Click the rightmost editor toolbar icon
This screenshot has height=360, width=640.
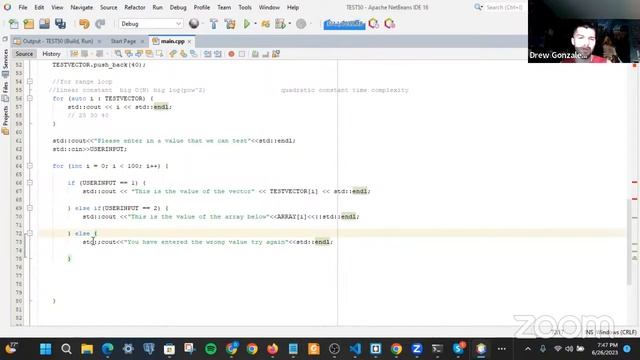(x=276, y=54)
